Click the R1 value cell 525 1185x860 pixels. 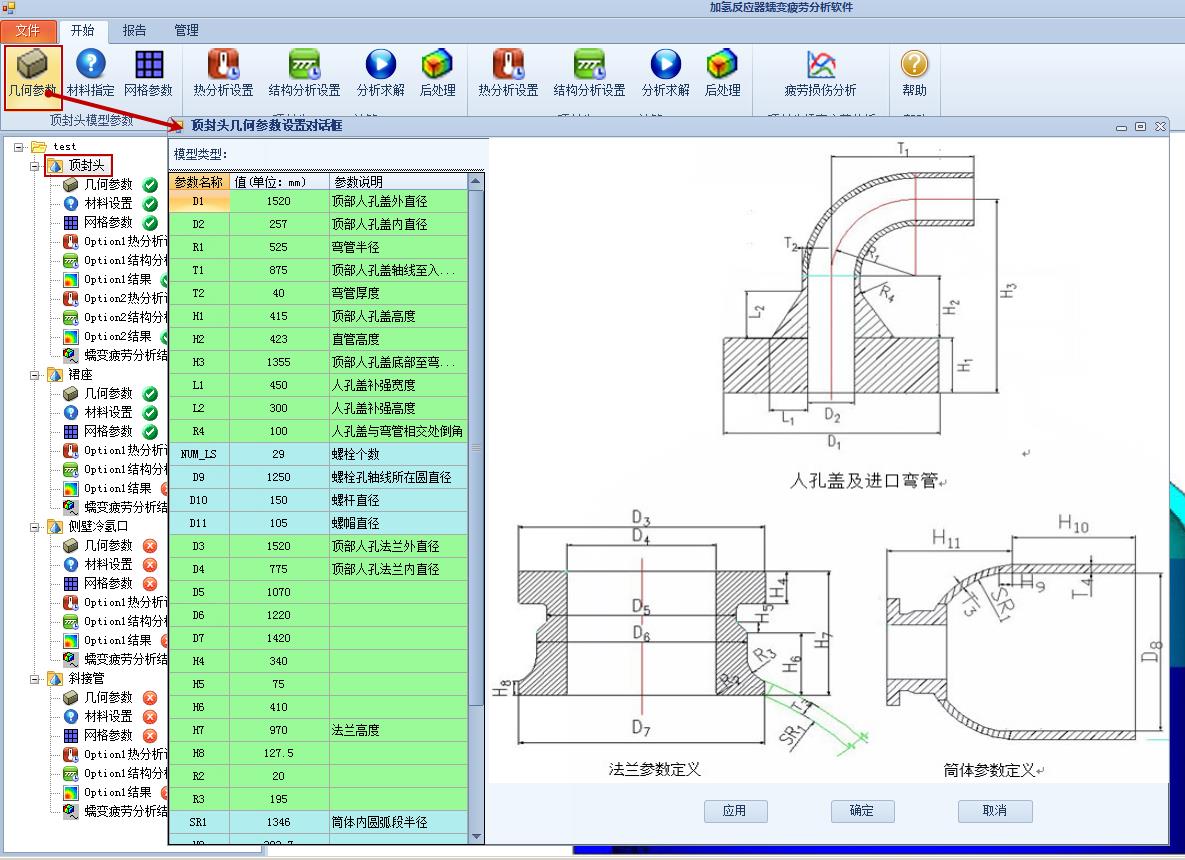279,247
